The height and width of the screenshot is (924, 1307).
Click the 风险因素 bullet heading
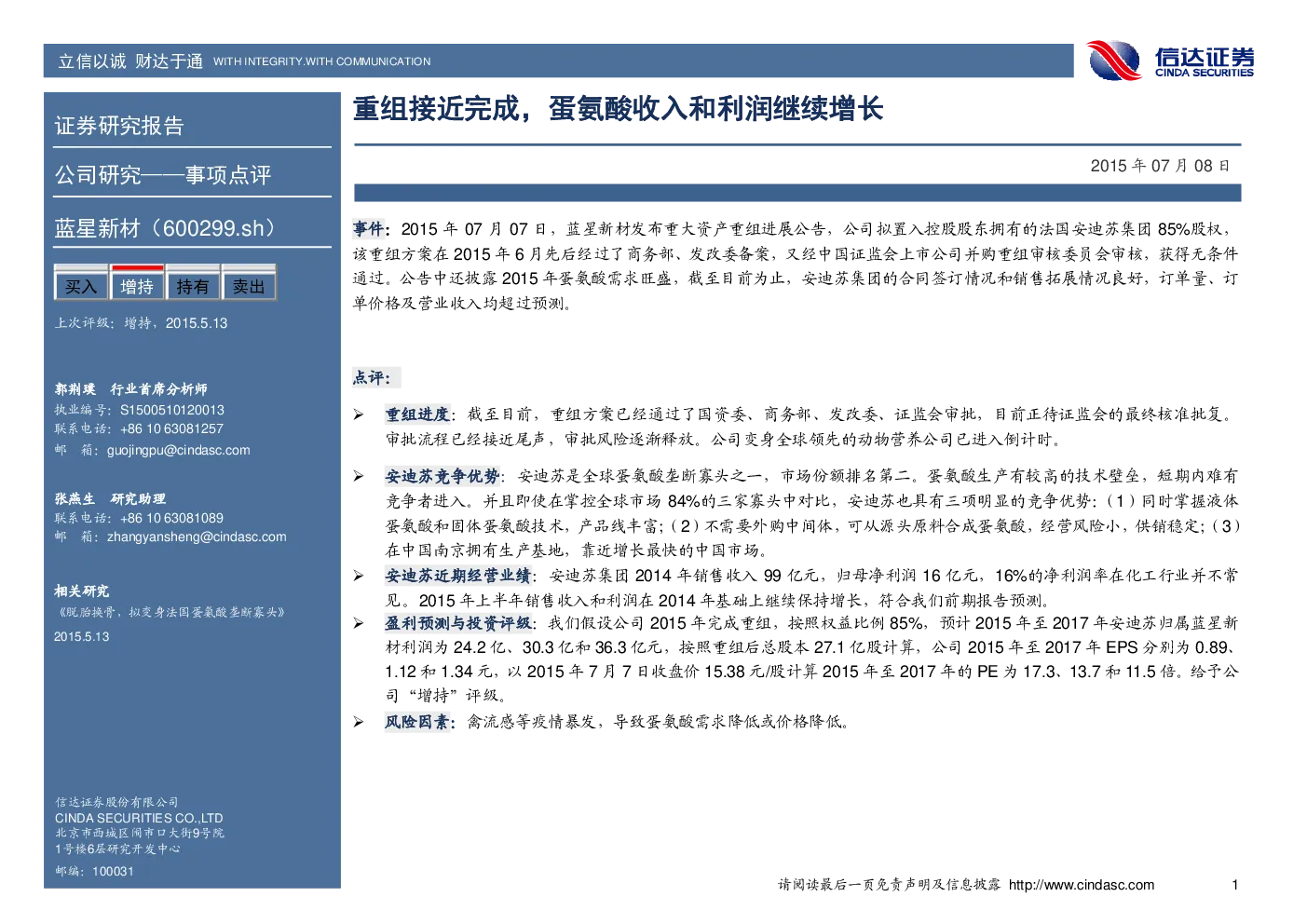[x=417, y=722]
